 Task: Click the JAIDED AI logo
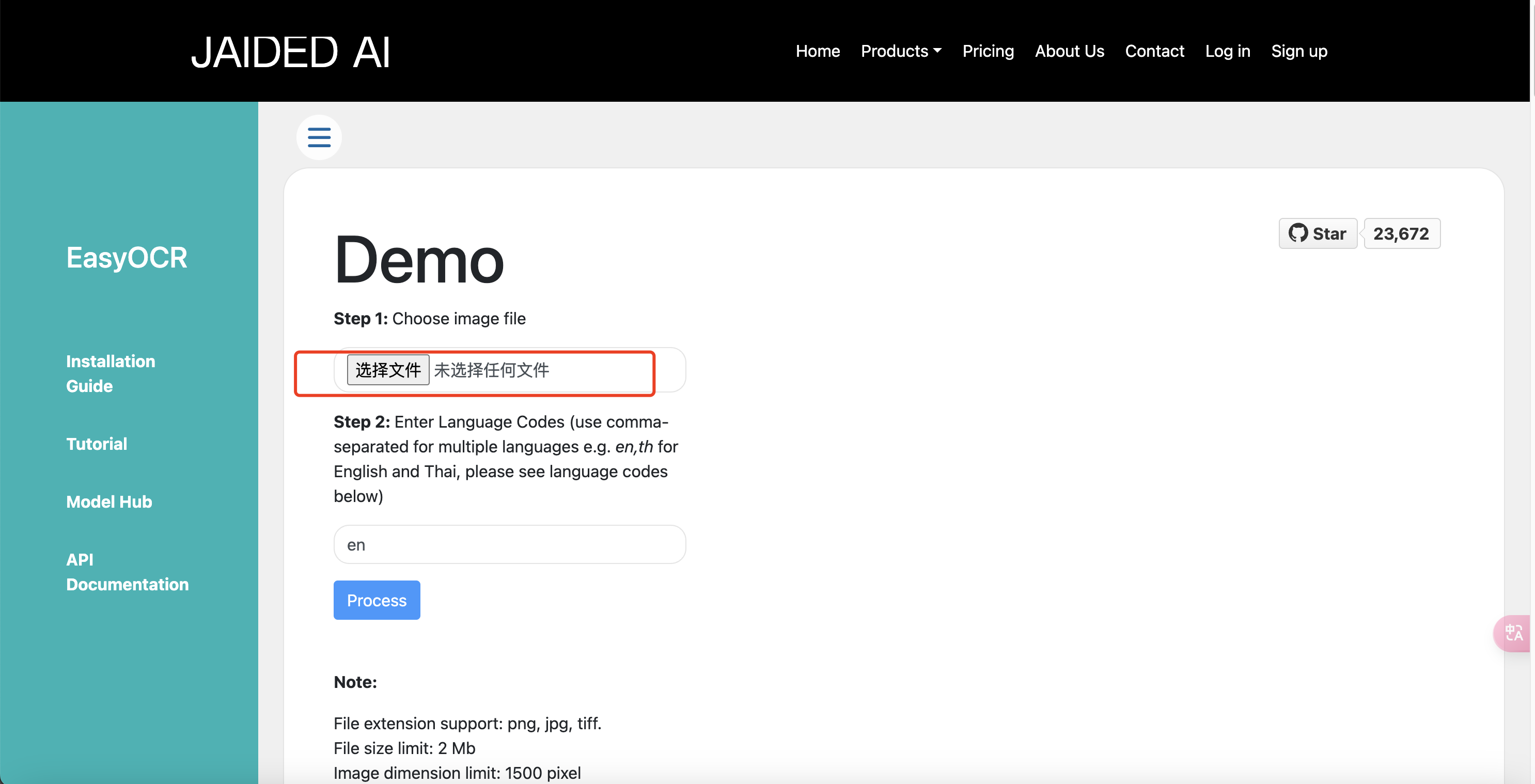point(290,52)
